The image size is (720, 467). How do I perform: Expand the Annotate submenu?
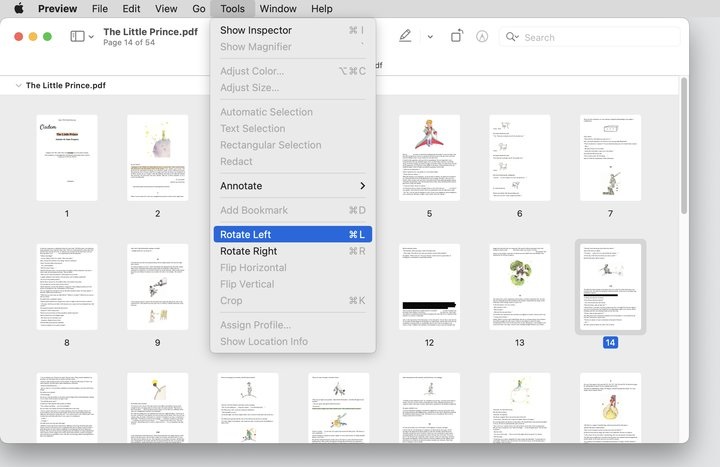pyautogui.click(x=292, y=186)
